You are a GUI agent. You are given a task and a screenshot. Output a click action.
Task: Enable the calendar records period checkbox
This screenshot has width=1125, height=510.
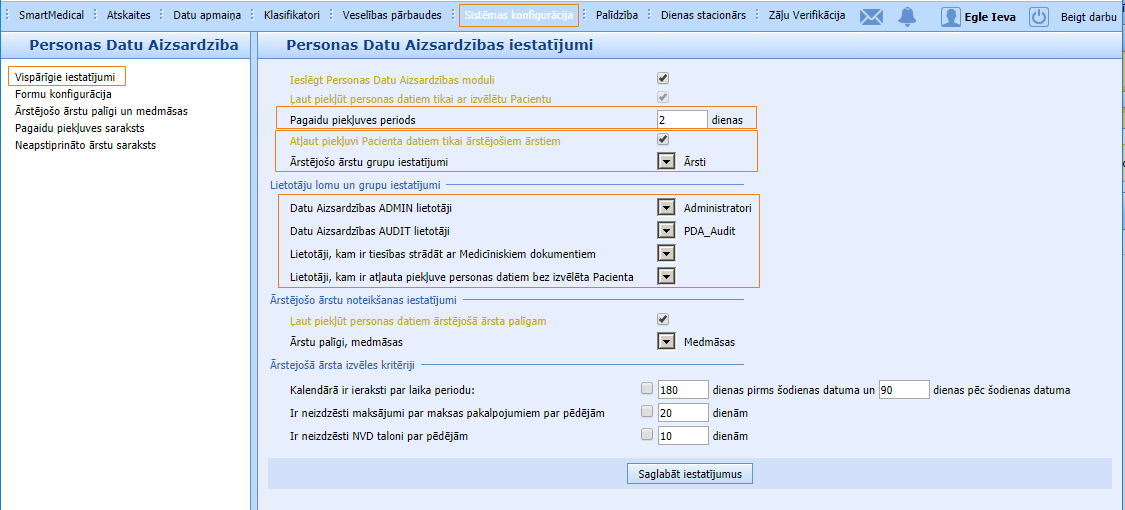click(647, 388)
